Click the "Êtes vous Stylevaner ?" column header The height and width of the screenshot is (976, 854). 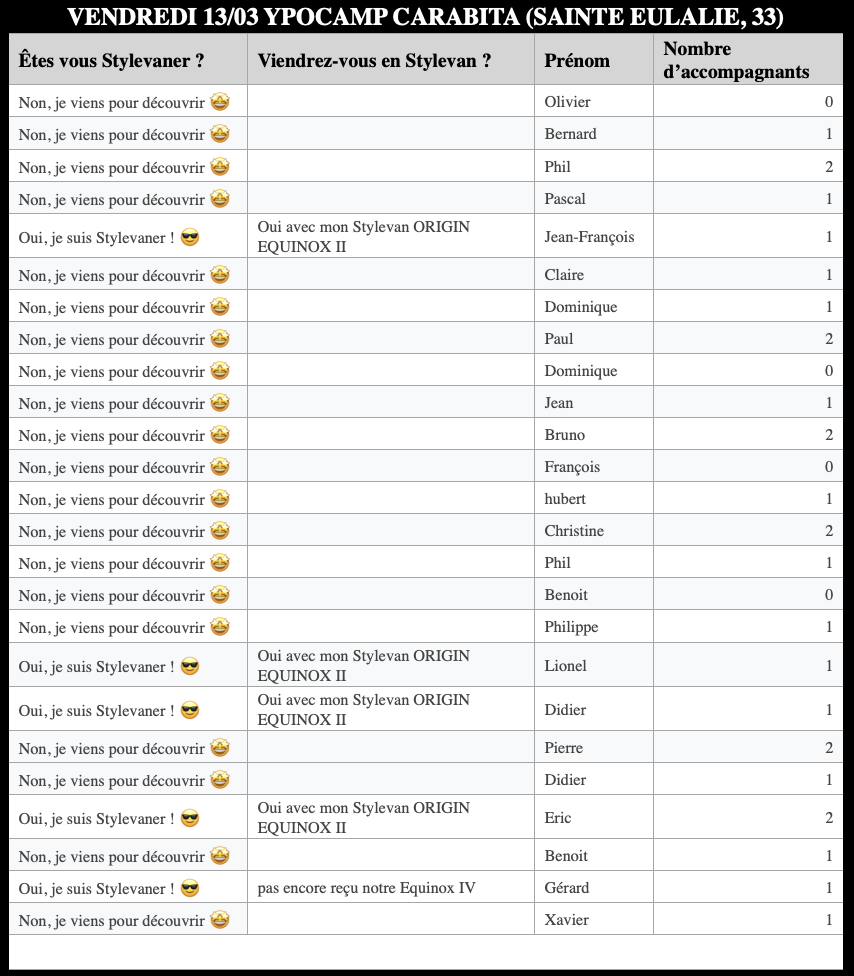point(112,60)
